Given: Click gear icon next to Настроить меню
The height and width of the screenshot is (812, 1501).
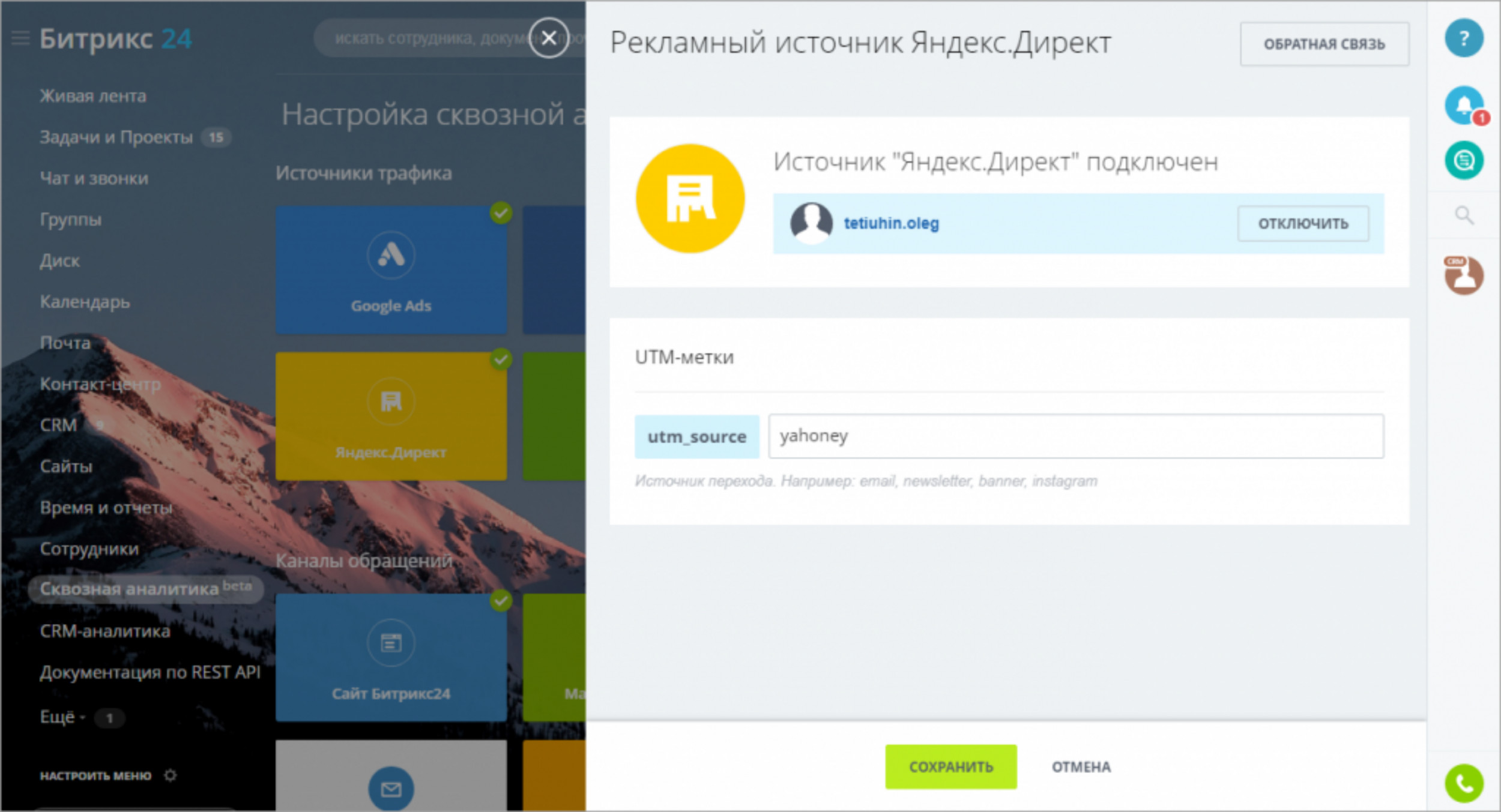Looking at the screenshot, I should tap(171, 775).
